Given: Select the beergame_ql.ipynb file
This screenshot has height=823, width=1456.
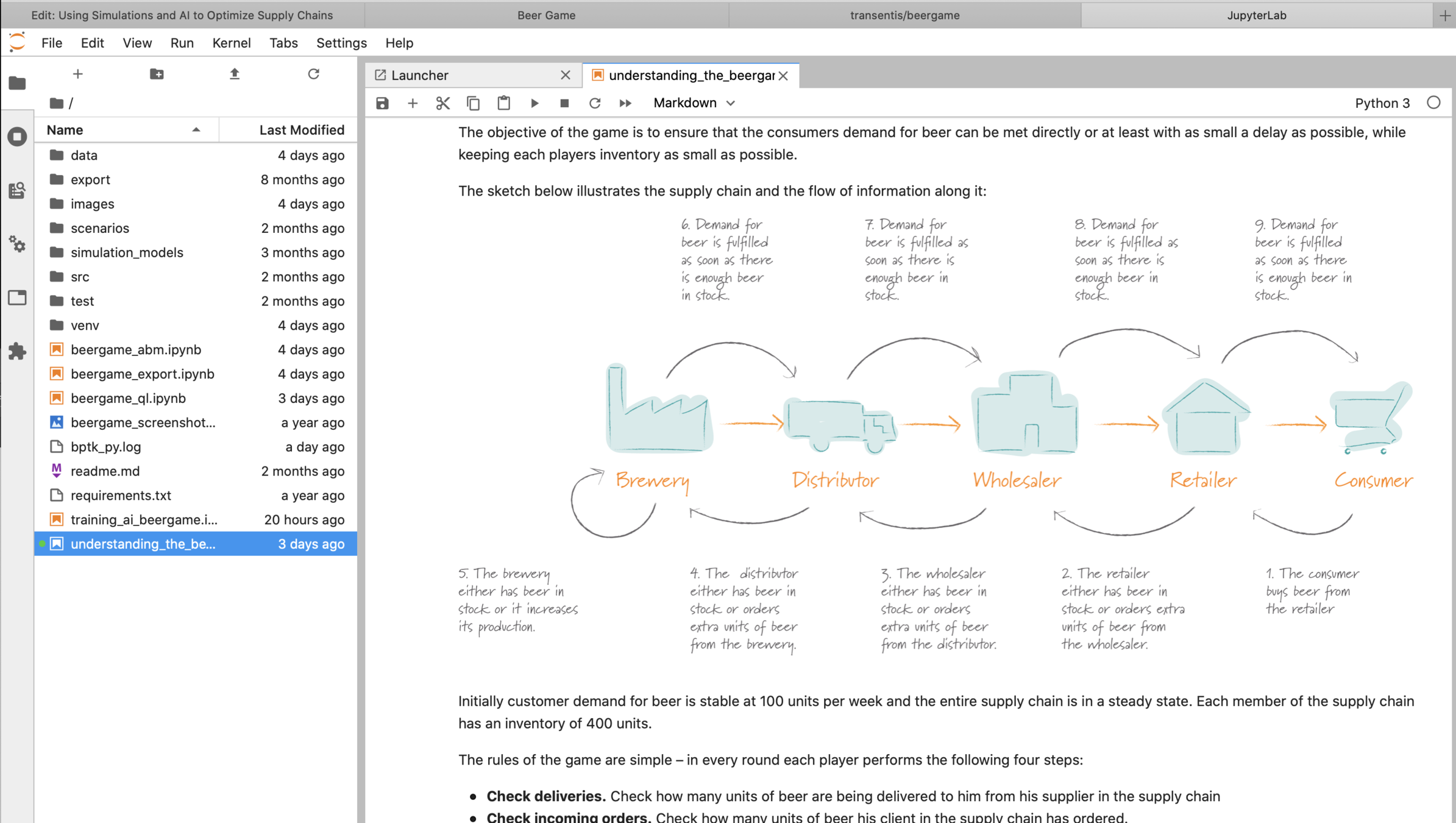Looking at the screenshot, I should coord(128,398).
